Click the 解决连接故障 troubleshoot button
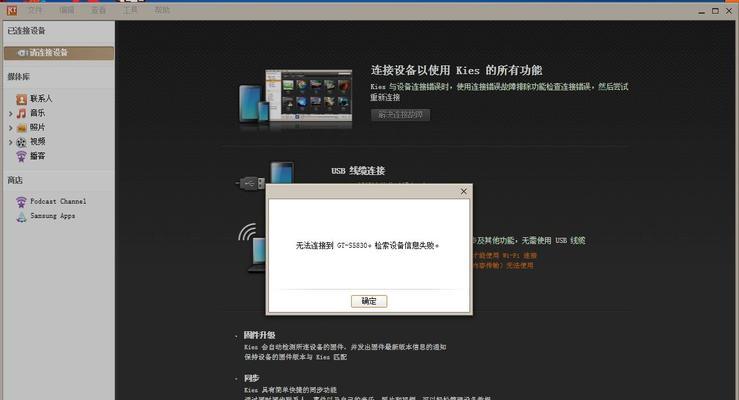This screenshot has height=400, width=739. coord(400,114)
